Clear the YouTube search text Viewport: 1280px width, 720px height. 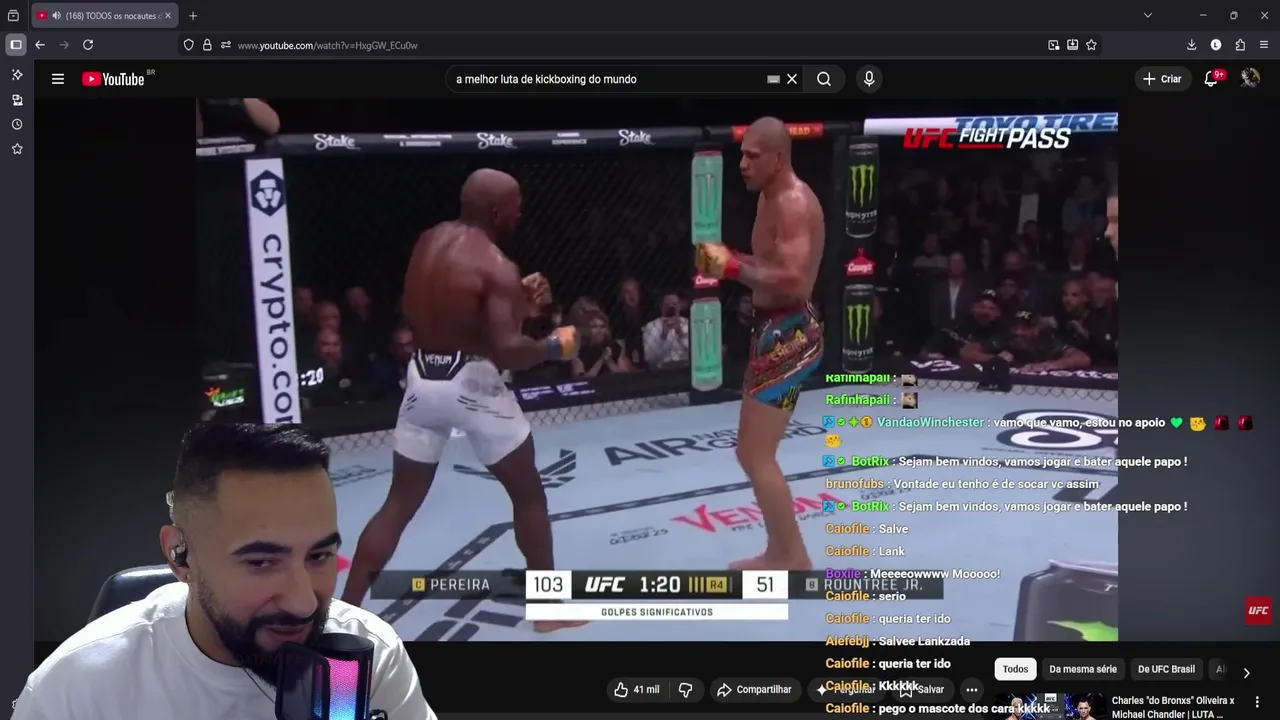[792, 79]
